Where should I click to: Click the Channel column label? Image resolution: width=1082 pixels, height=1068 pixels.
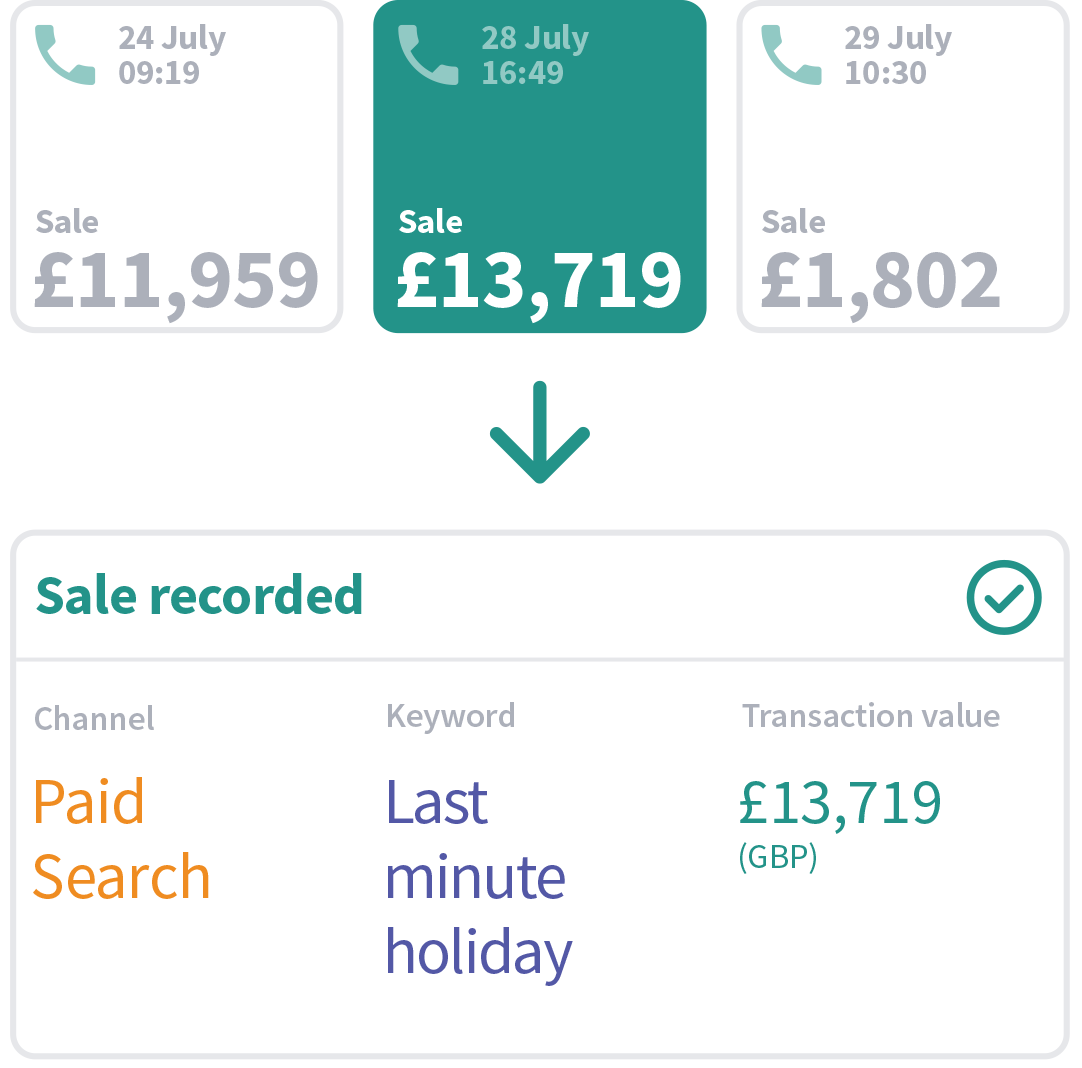click(94, 718)
